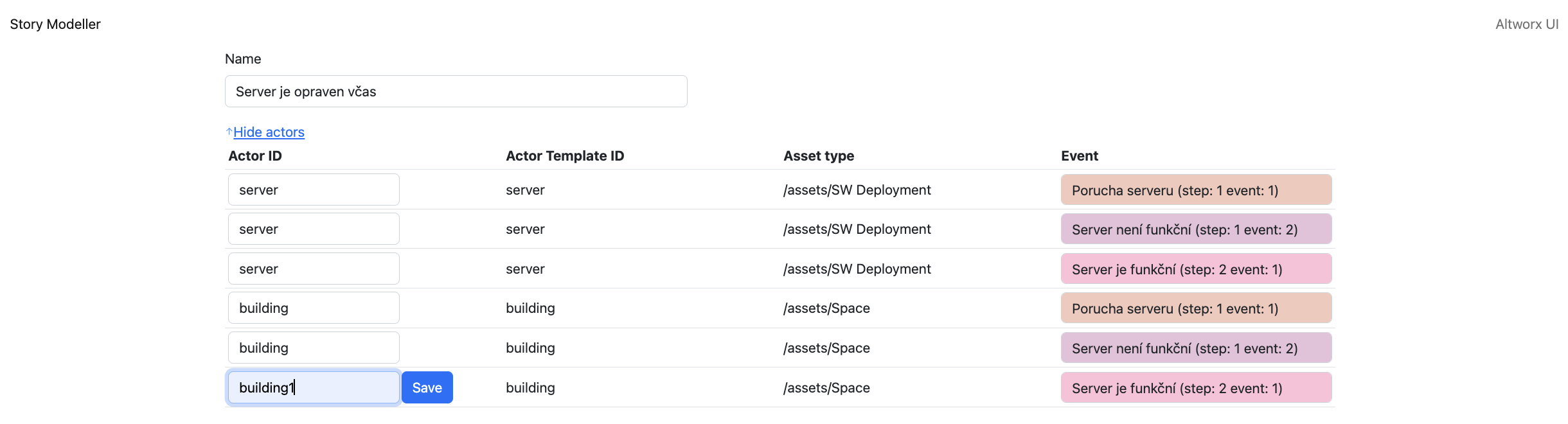This screenshot has width=1568, height=424.
Task: Click the building1 Actor ID input field
Action: (x=314, y=387)
